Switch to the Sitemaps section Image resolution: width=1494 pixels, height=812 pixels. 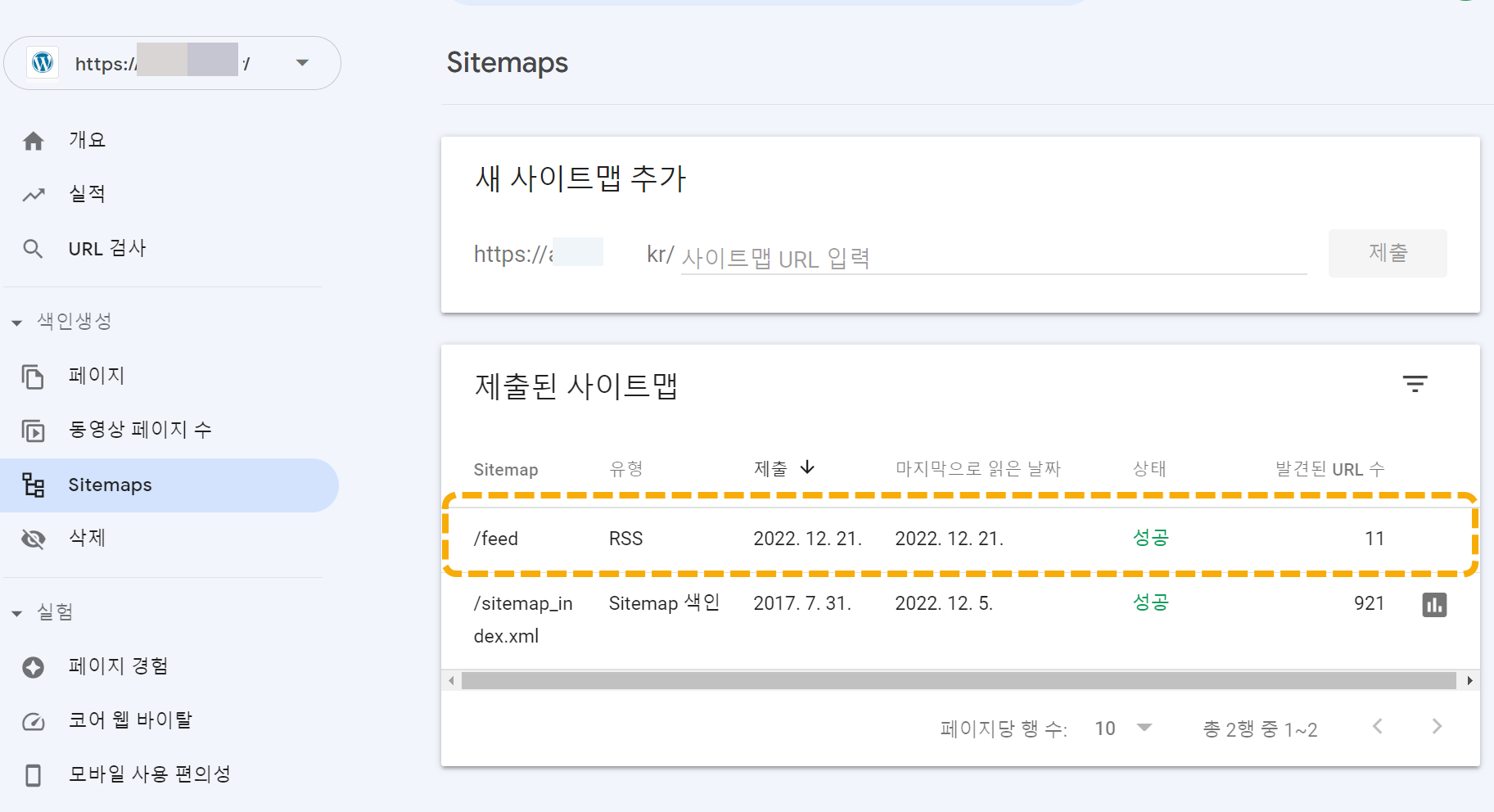pyautogui.click(x=110, y=485)
